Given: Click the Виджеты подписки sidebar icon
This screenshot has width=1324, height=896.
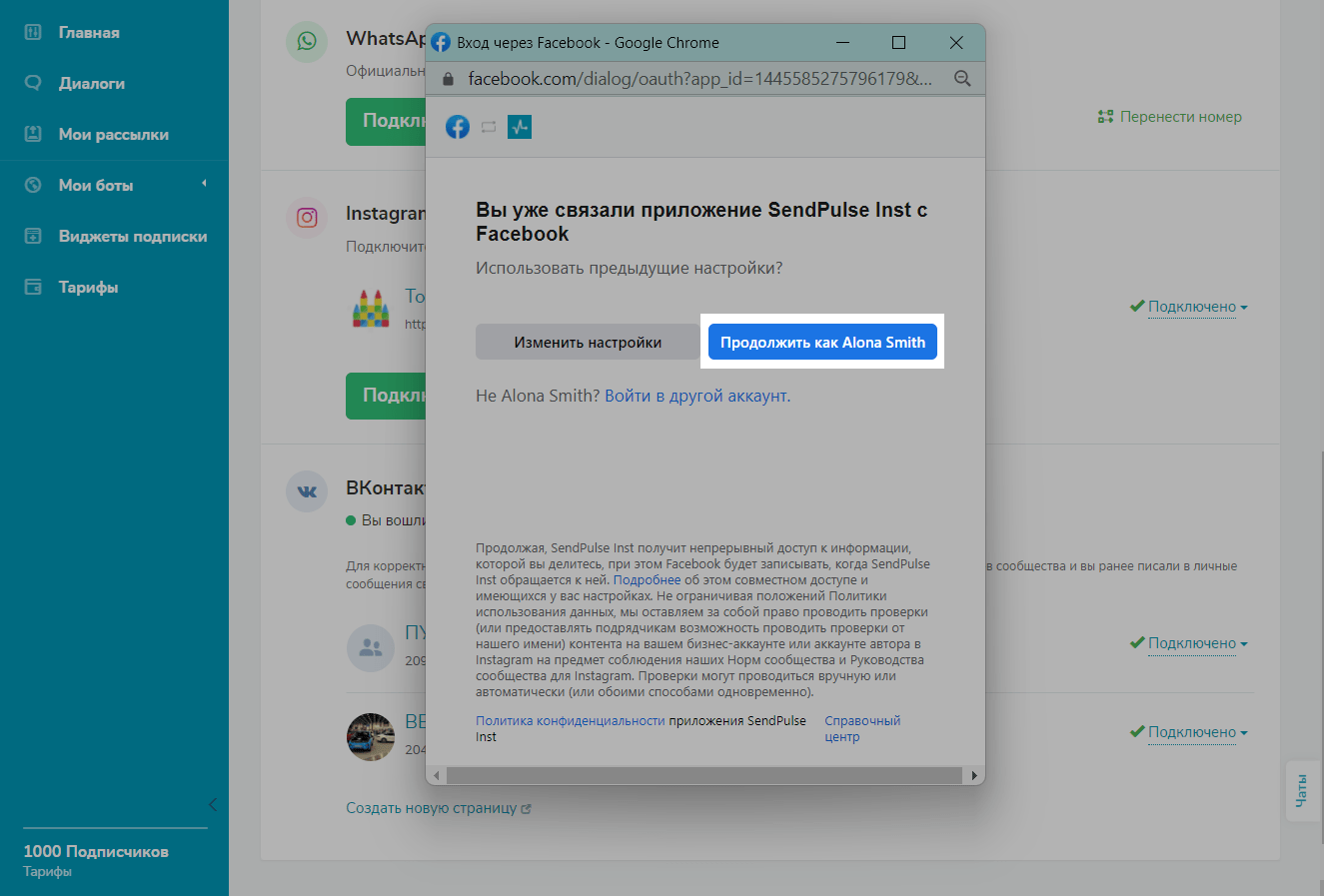Looking at the screenshot, I should tap(33, 236).
